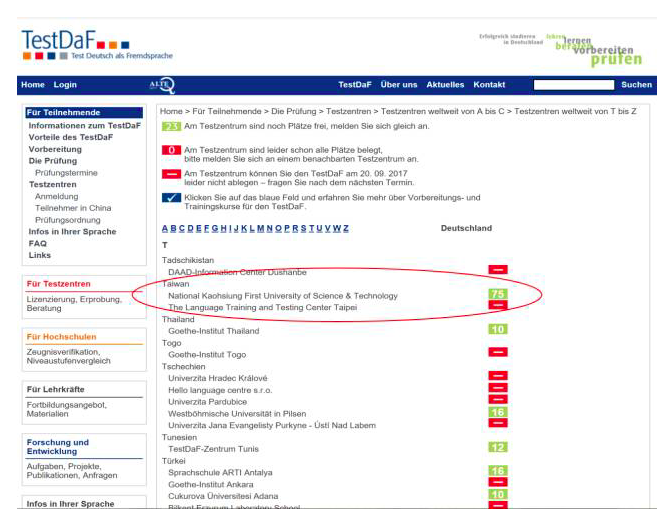
Task: Click Deutschland heading link
Action: tap(466, 228)
